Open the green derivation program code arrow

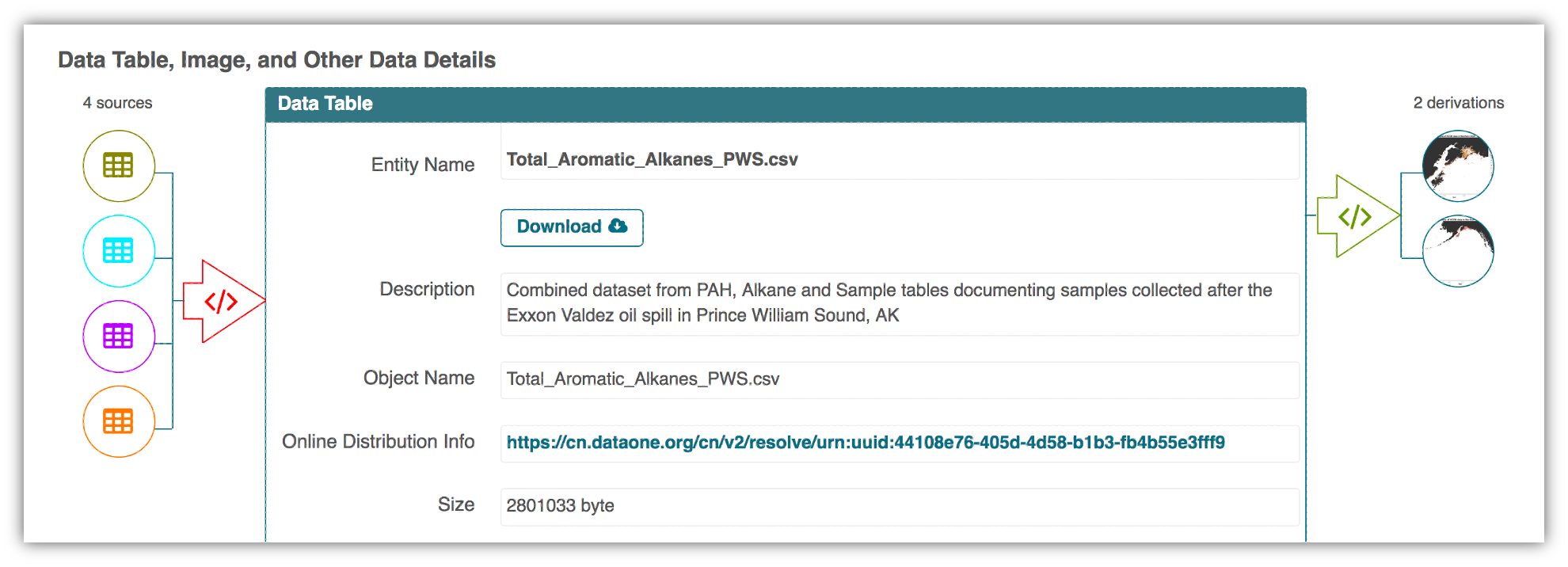click(x=1355, y=216)
